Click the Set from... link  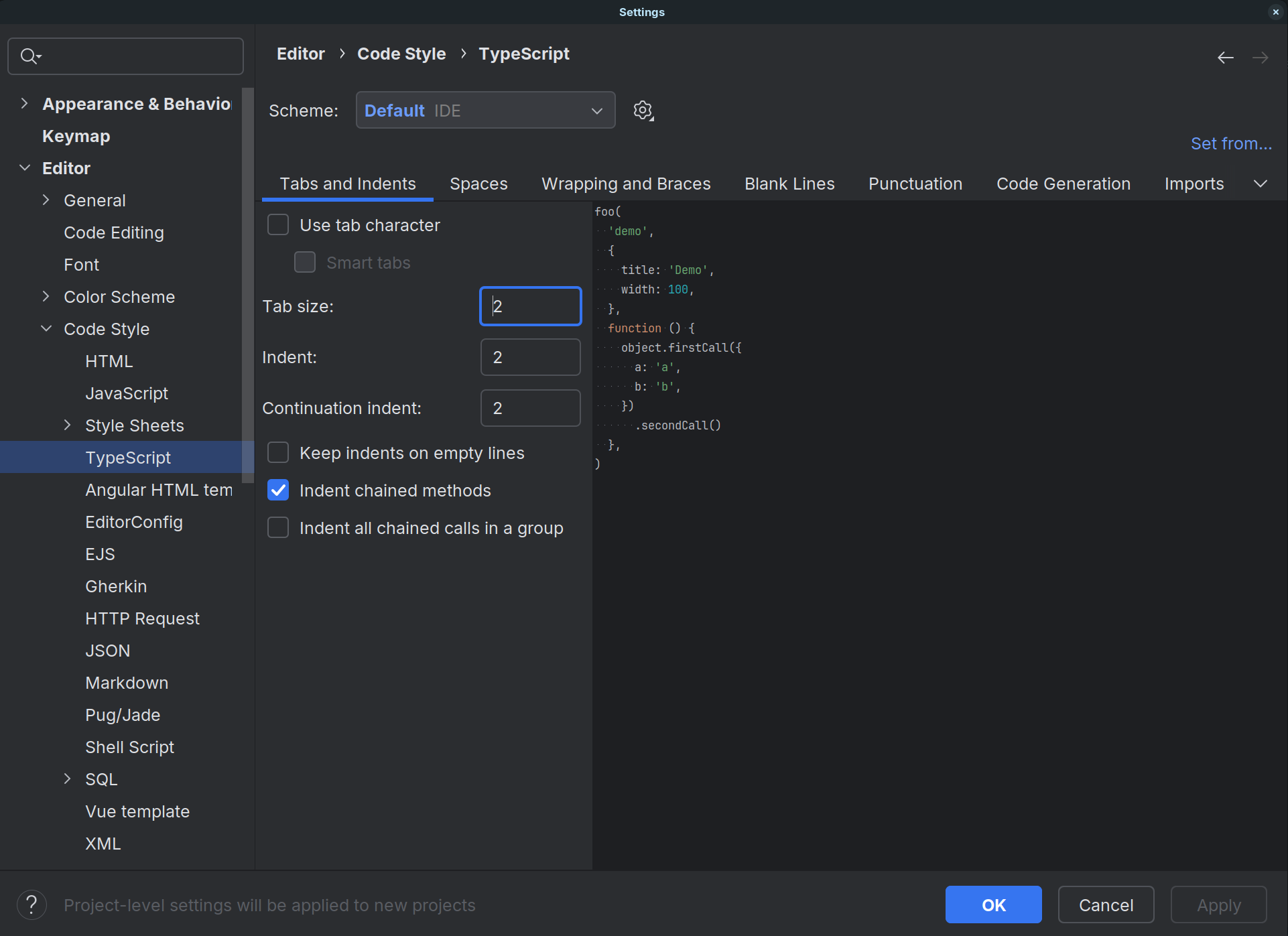click(1231, 143)
